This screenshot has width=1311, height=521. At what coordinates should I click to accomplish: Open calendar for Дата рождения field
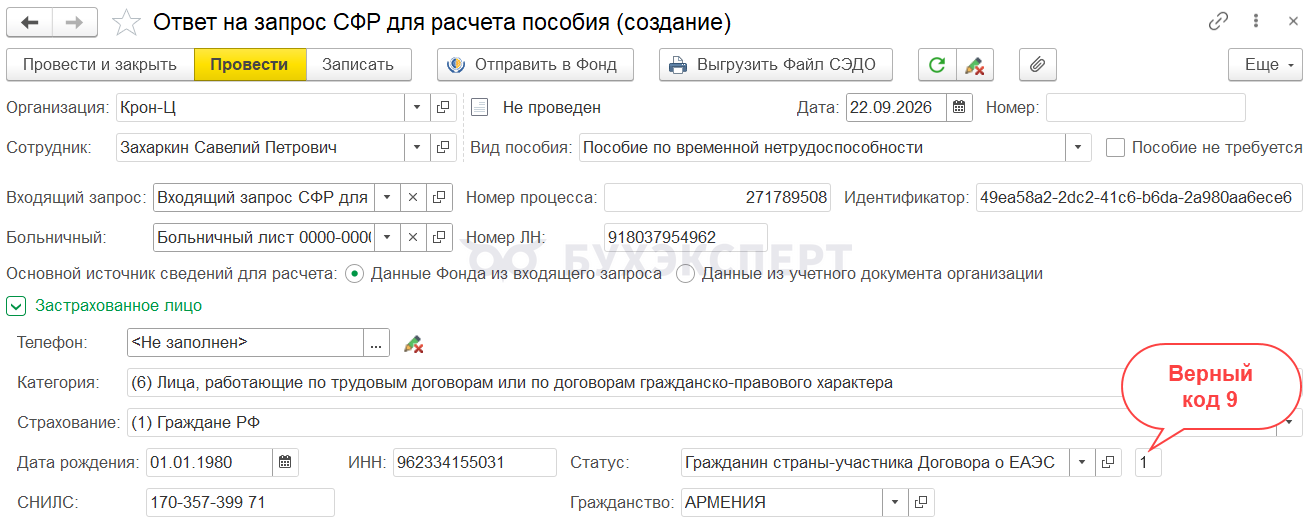[285, 462]
